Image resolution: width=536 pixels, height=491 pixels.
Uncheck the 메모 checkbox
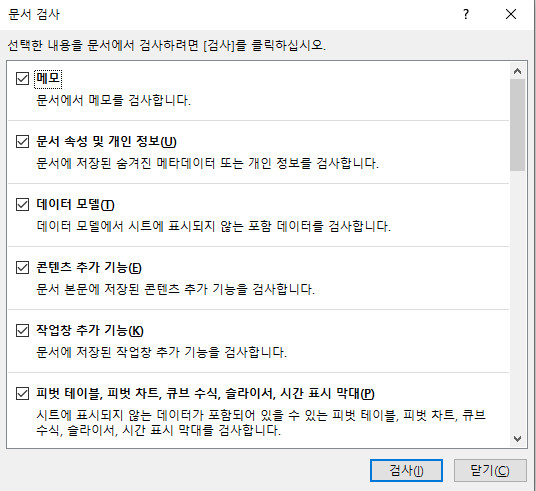(22, 78)
